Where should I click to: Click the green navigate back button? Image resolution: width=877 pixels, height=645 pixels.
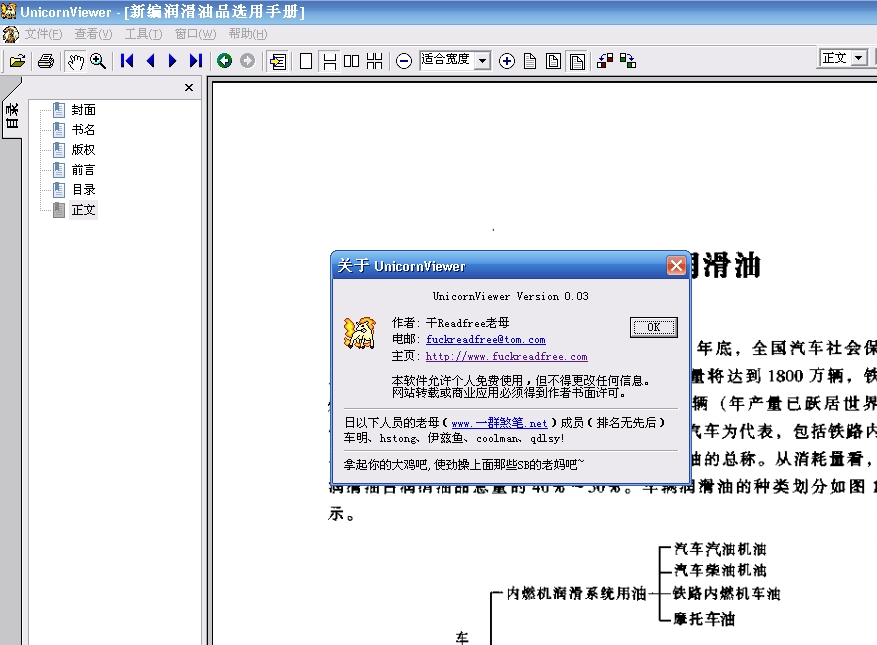coord(225,60)
